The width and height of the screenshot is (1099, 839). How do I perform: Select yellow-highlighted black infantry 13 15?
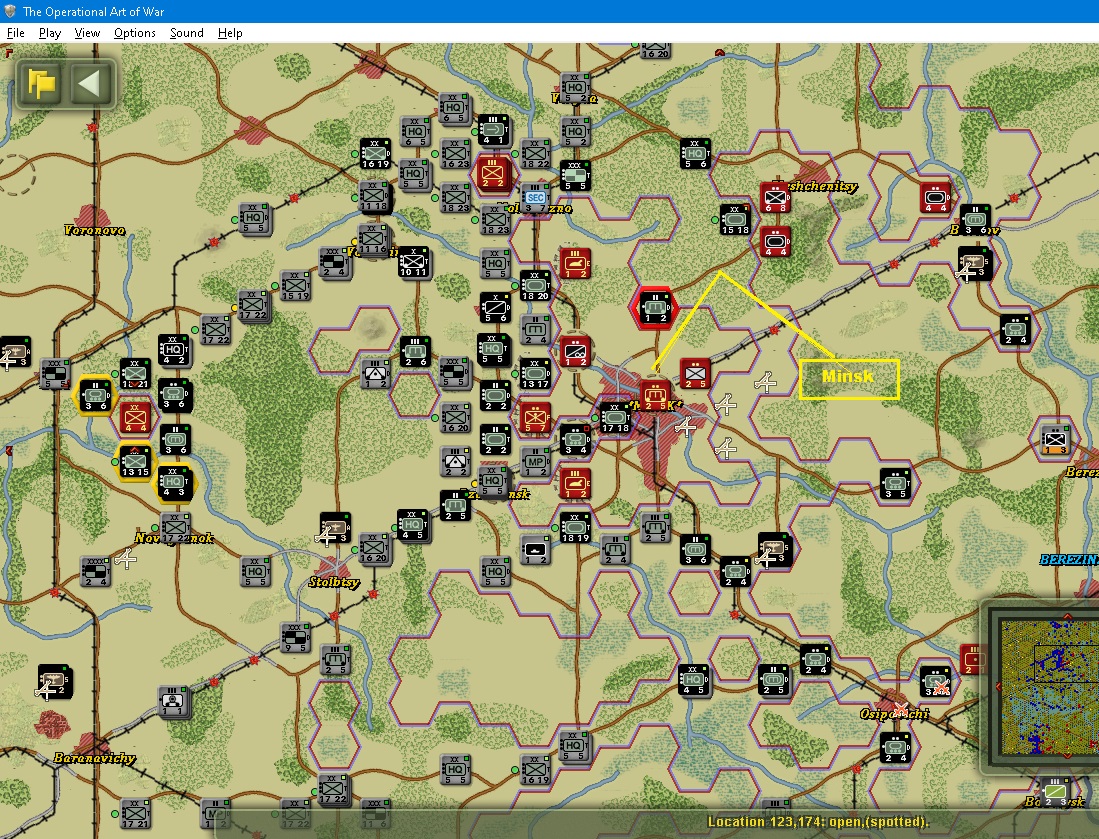click(x=135, y=462)
